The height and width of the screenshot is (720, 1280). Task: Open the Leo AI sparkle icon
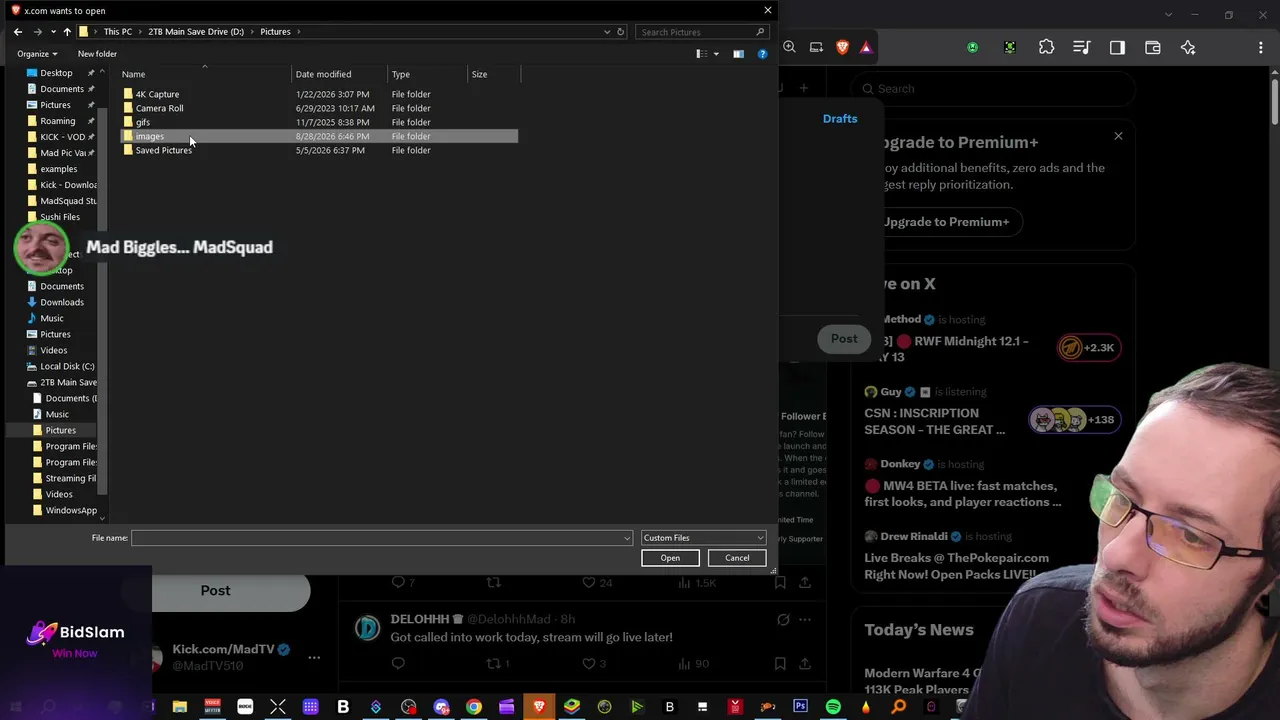coord(1188,47)
